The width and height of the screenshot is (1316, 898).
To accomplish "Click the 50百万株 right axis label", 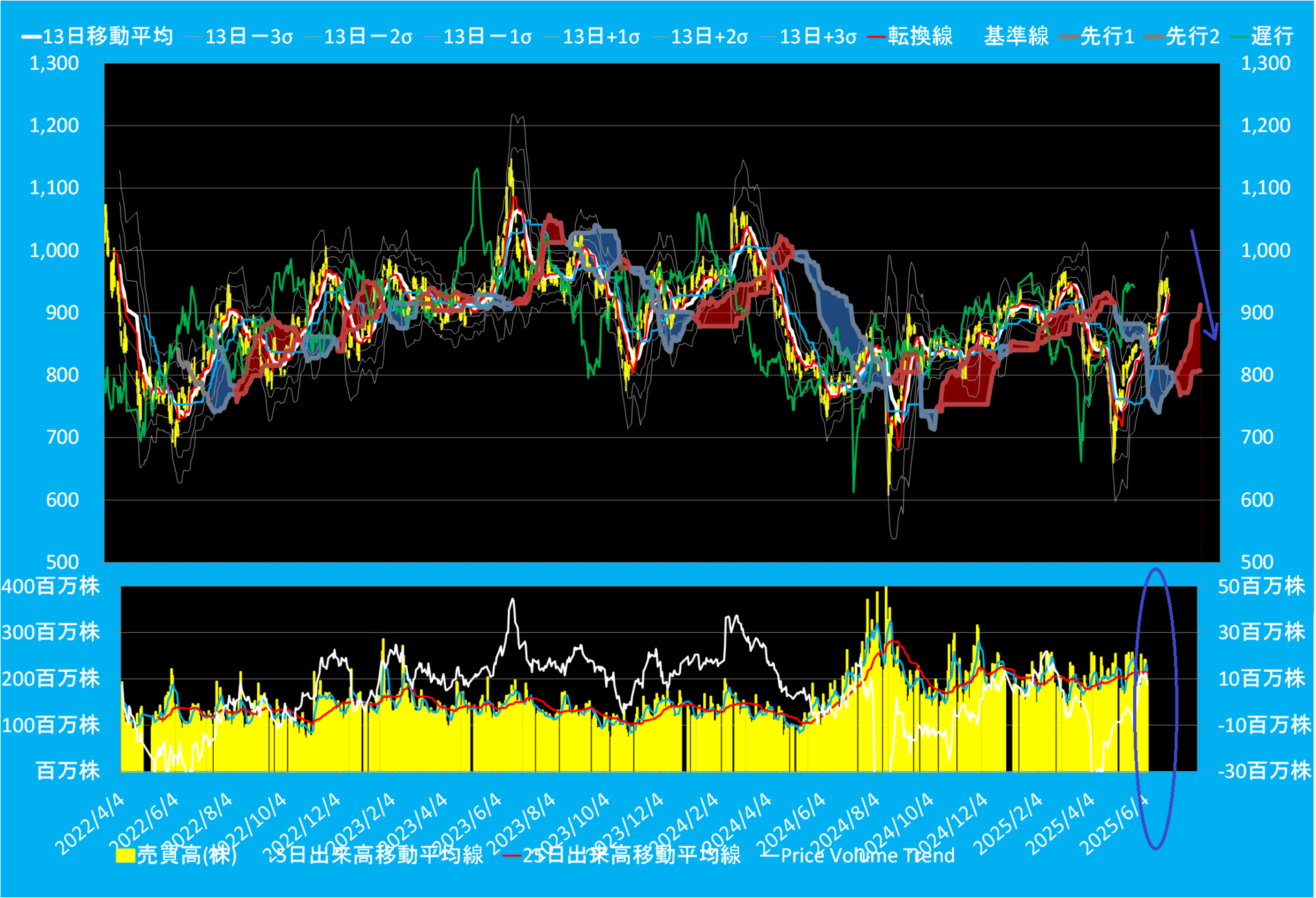I will tap(1261, 587).
